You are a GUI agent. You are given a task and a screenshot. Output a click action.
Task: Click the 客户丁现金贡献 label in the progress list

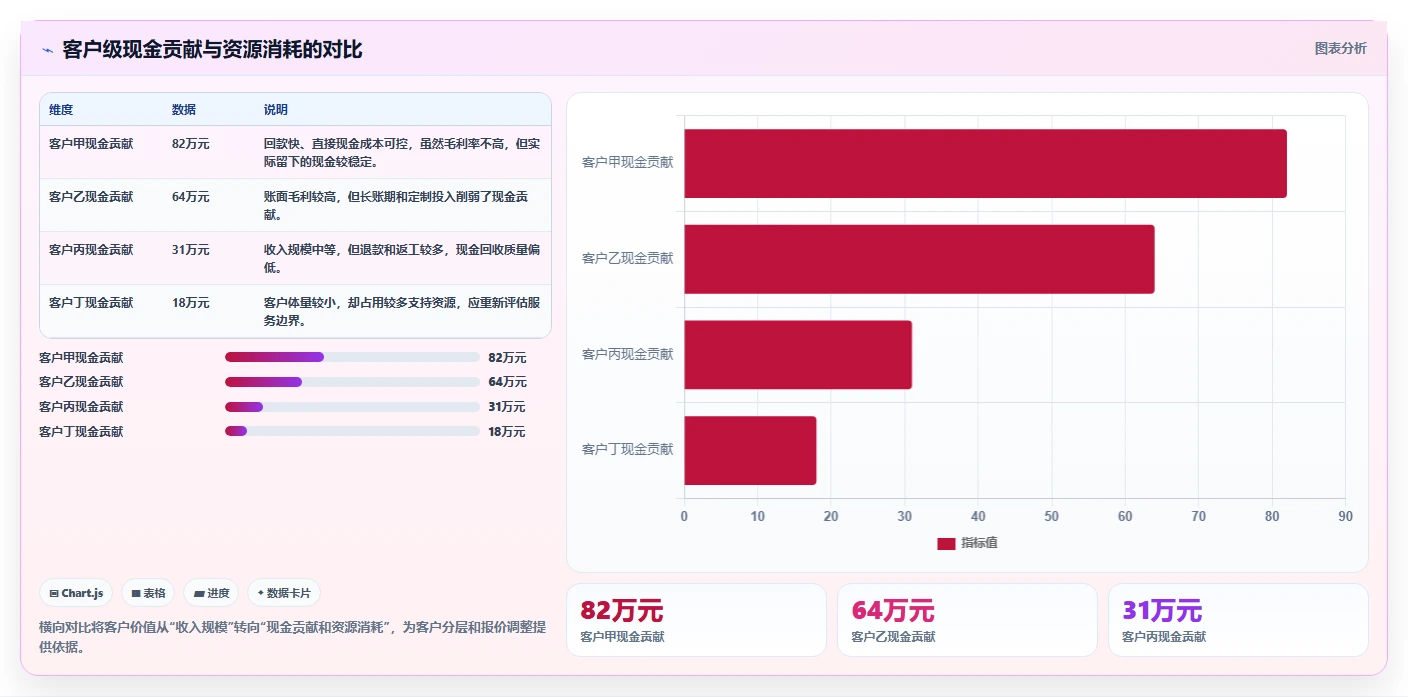point(81,431)
